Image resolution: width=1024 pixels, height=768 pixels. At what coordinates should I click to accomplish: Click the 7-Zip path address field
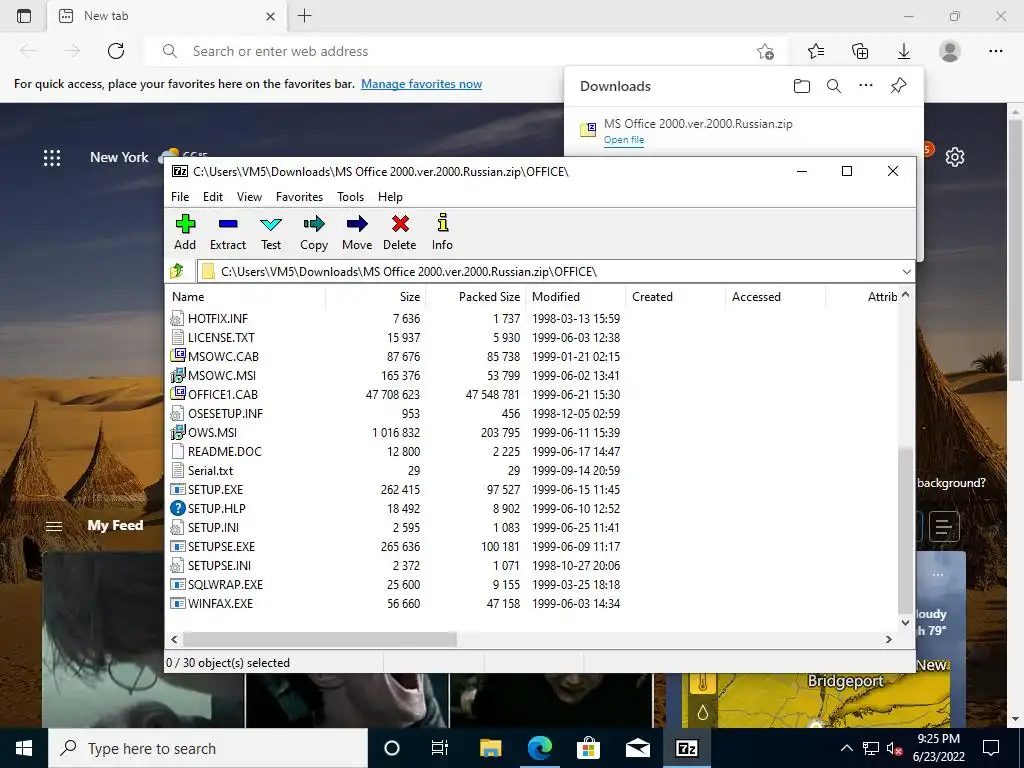pyautogui.click(x=549, y=272)
